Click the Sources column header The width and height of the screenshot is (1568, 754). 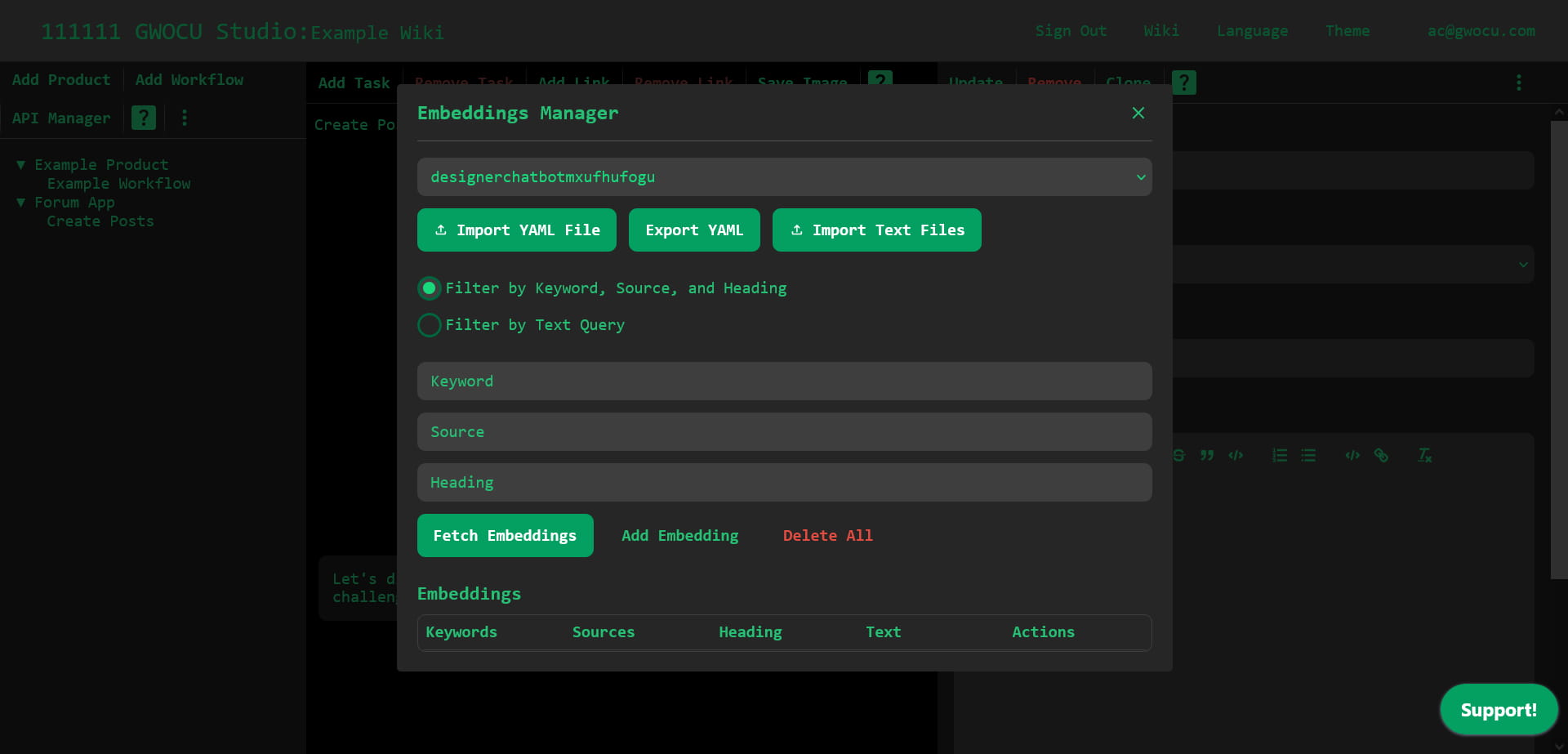coord(604,631)
